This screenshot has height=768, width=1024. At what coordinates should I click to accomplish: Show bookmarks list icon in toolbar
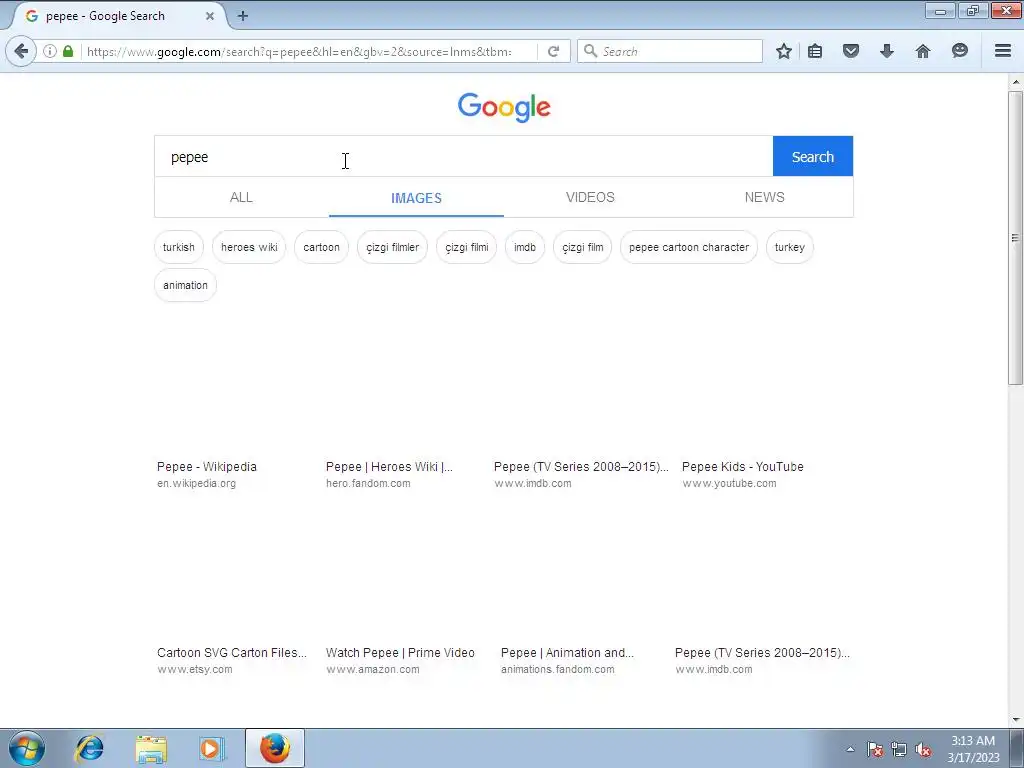tap(815, 51)
